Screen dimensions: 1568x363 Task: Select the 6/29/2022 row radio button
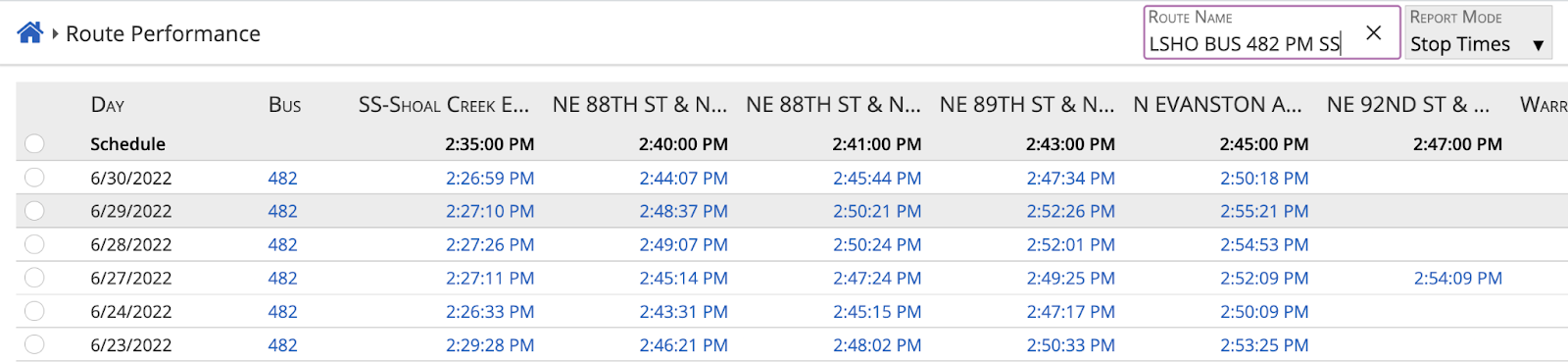click(34, 211)
